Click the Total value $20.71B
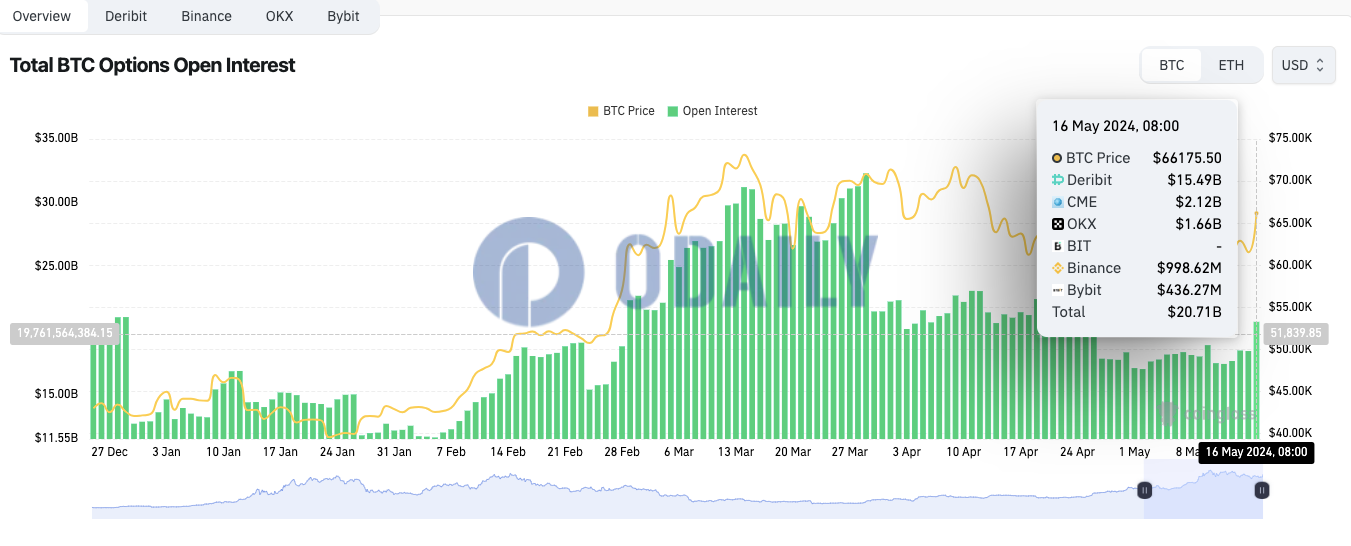 1194,312
